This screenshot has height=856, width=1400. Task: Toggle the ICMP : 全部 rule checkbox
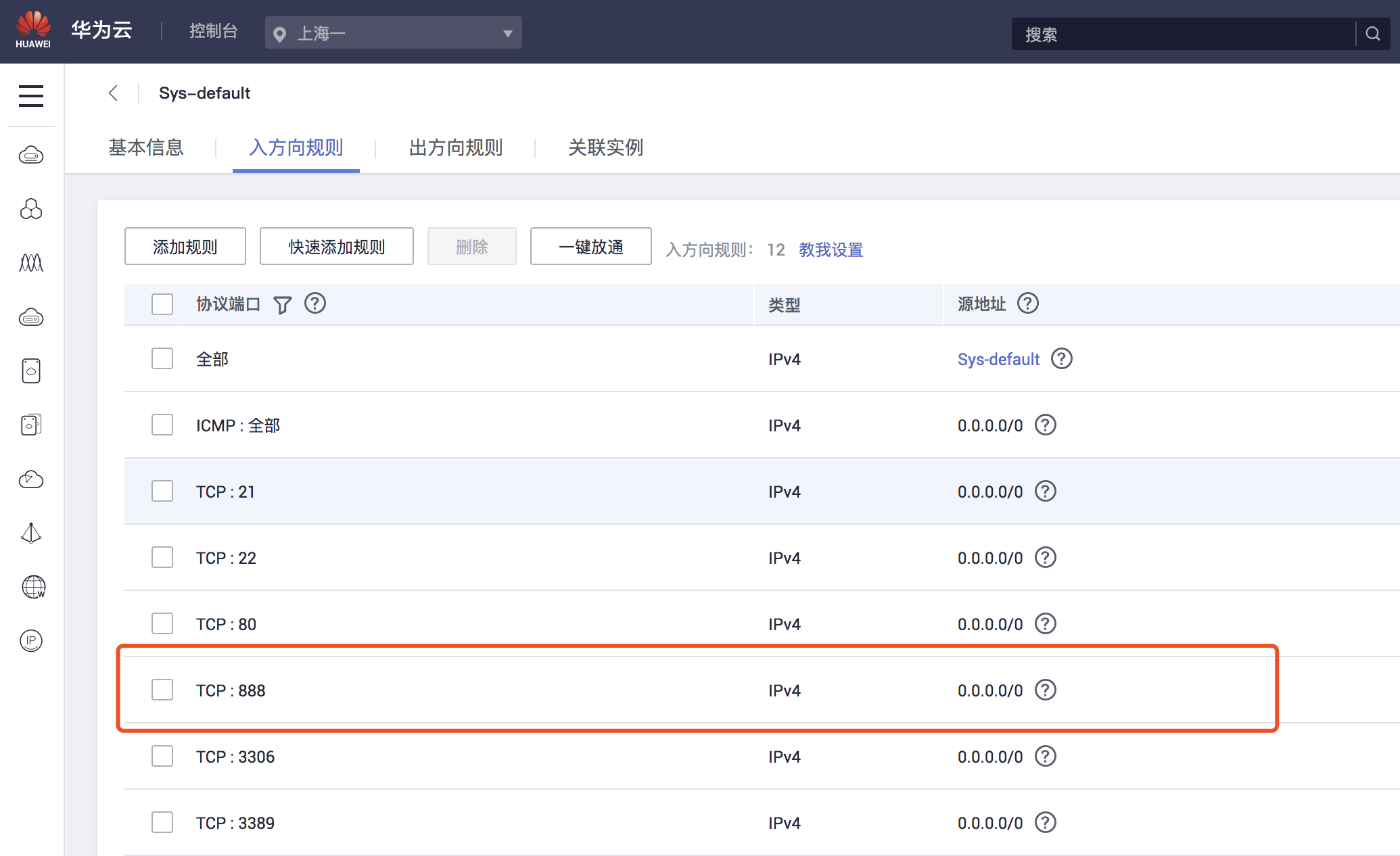tap(162, 425)
